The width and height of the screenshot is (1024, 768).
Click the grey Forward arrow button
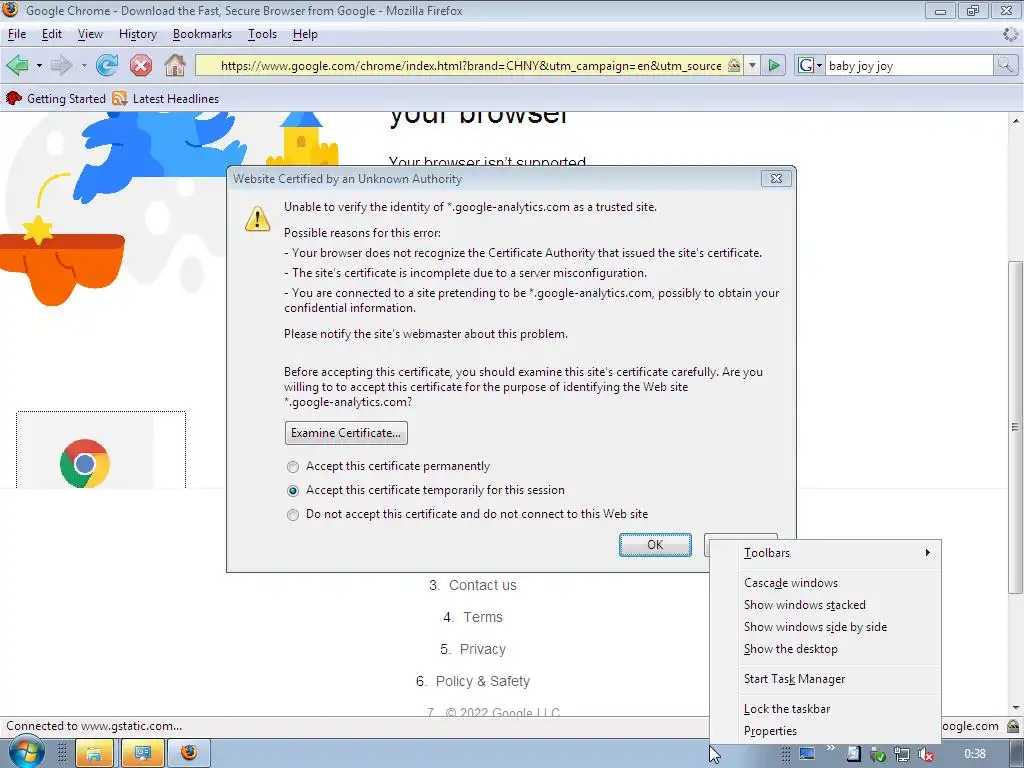point(61,65)
